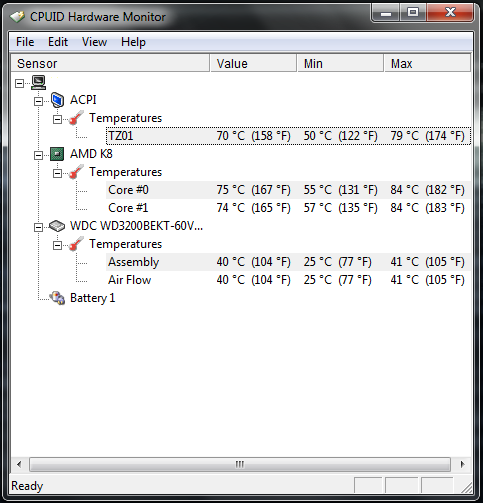The width and height of the screenshot is (483, 503).
Task: Select the Air Flow sensor row
Action: pyautogui.click(x=288, y=280)
